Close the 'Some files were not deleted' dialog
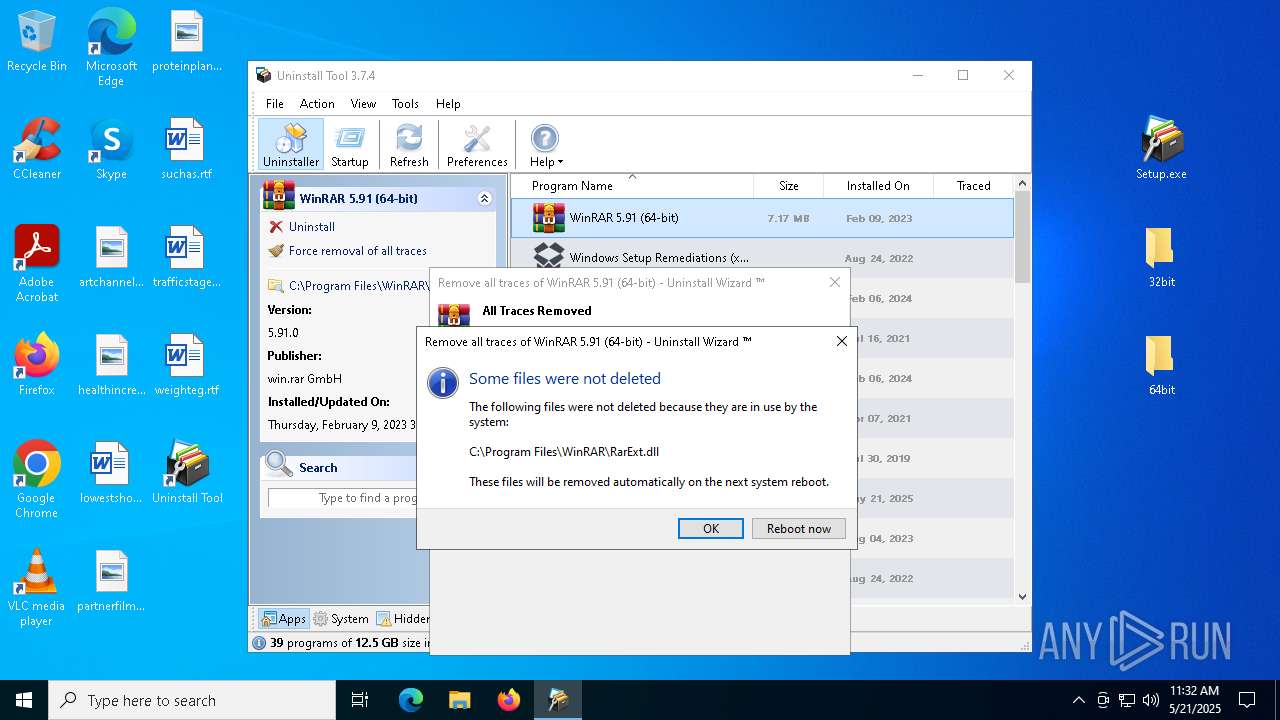 coord(842,341)
